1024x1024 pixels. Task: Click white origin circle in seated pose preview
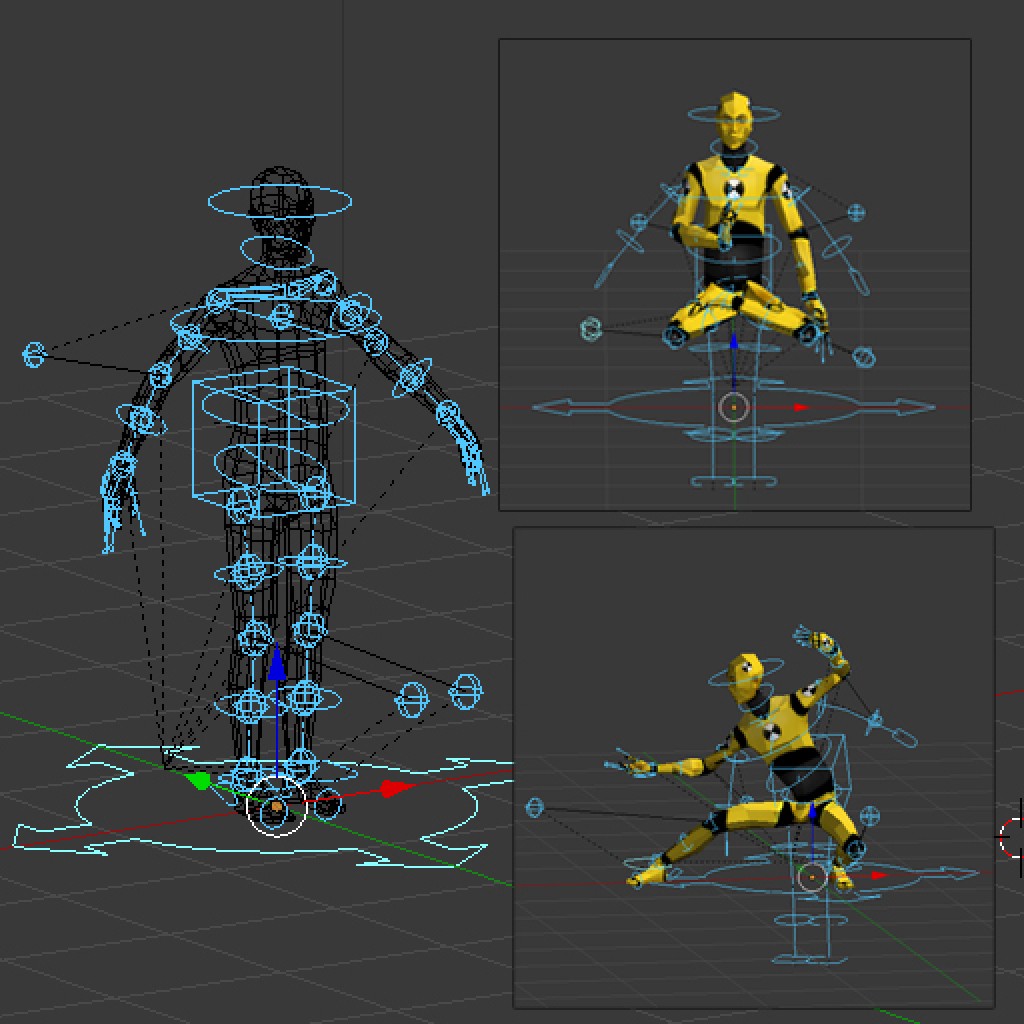click(x=734, y=407)
